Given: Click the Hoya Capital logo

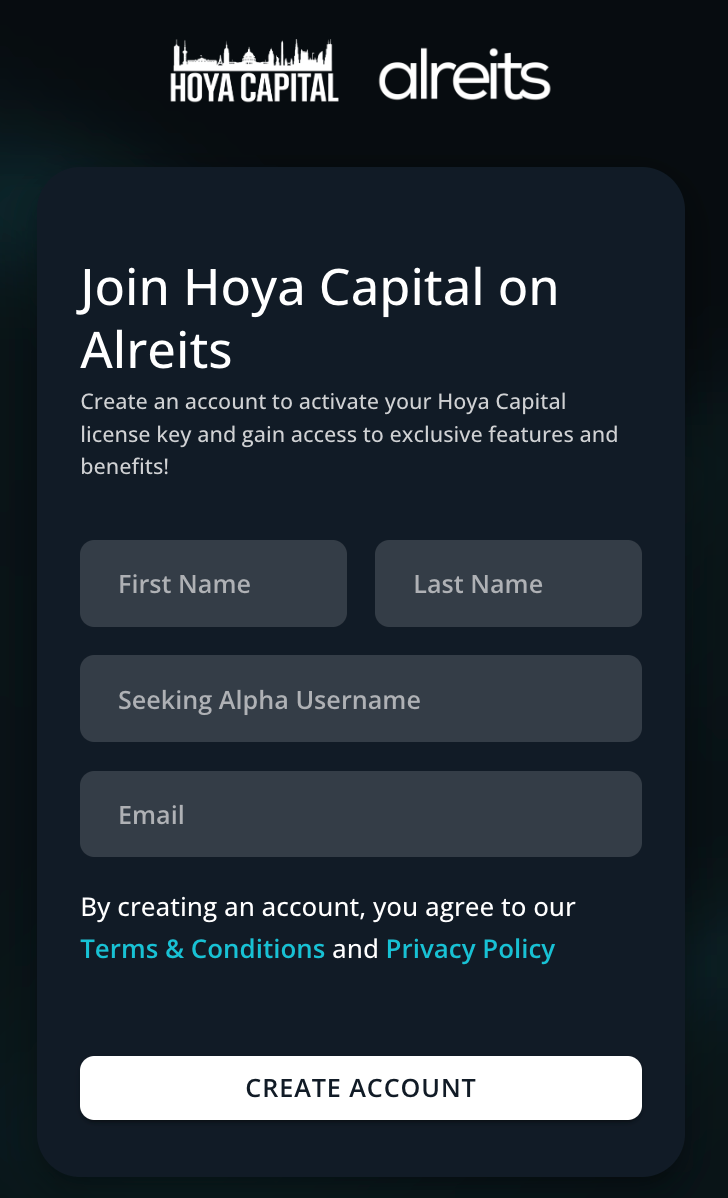Looking at the screenshot, I should (254, 72).
